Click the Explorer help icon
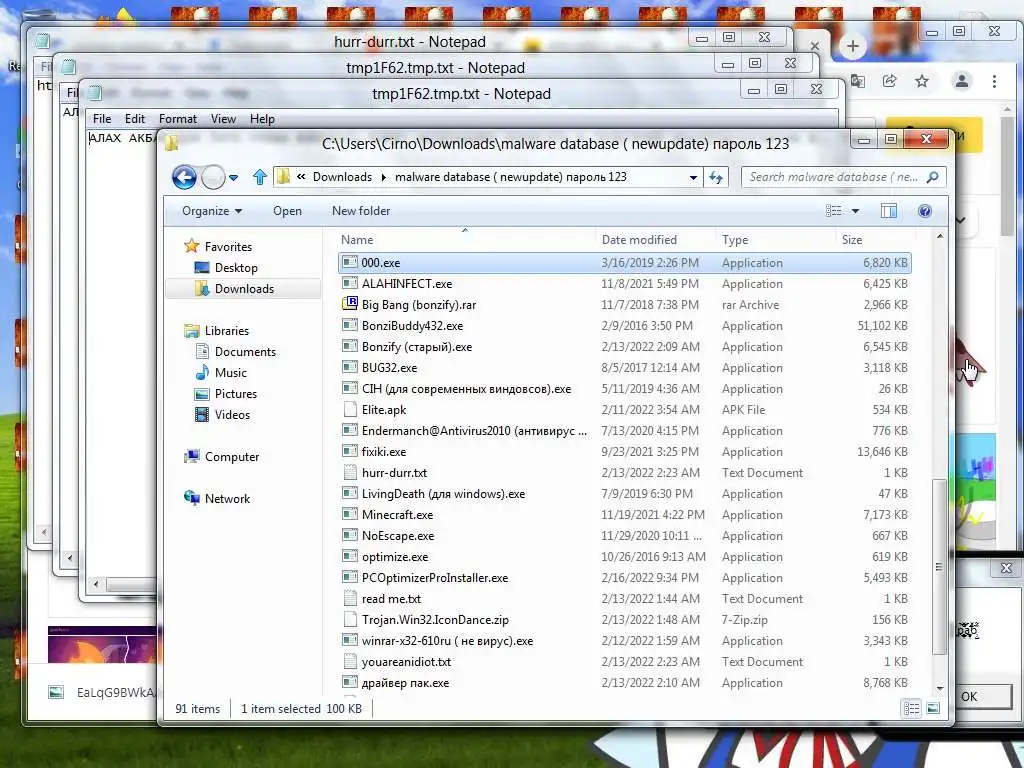The width and height of the screenshot is (1024, 768). [925, 211]
